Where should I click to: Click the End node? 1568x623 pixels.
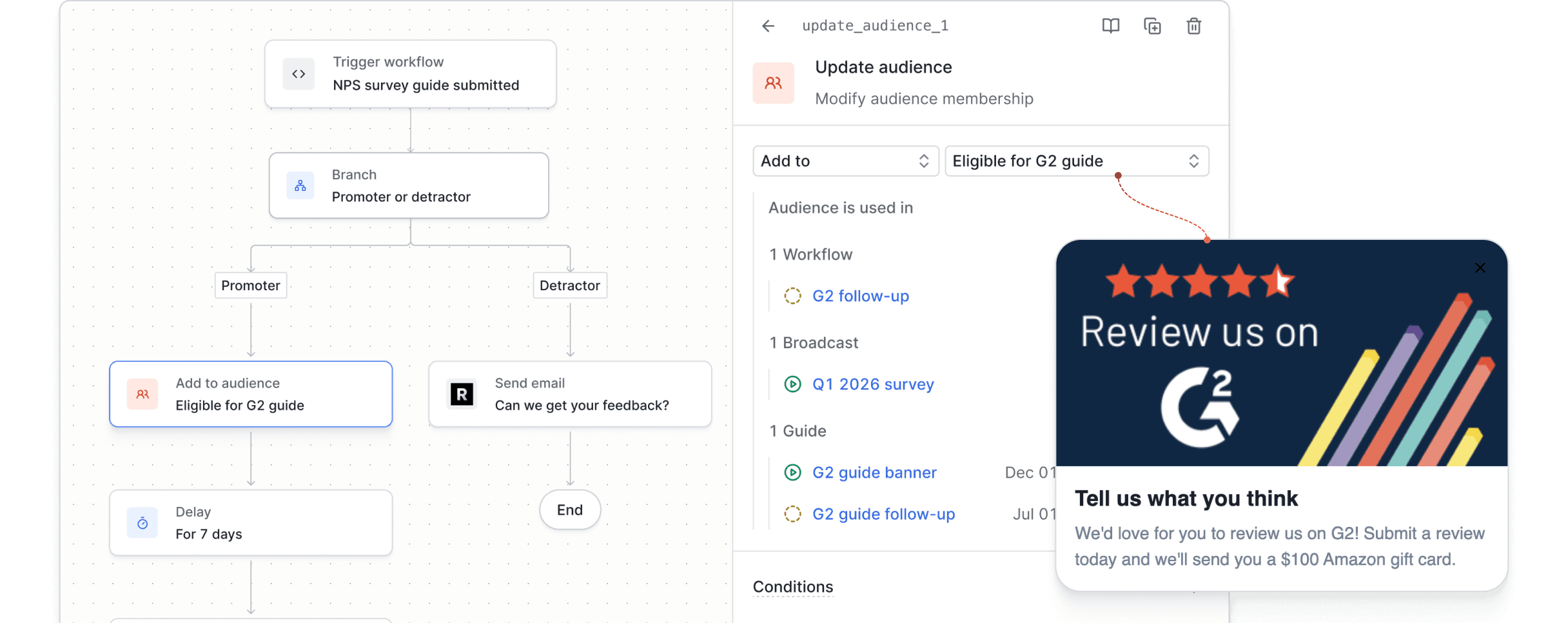(569, 510)
